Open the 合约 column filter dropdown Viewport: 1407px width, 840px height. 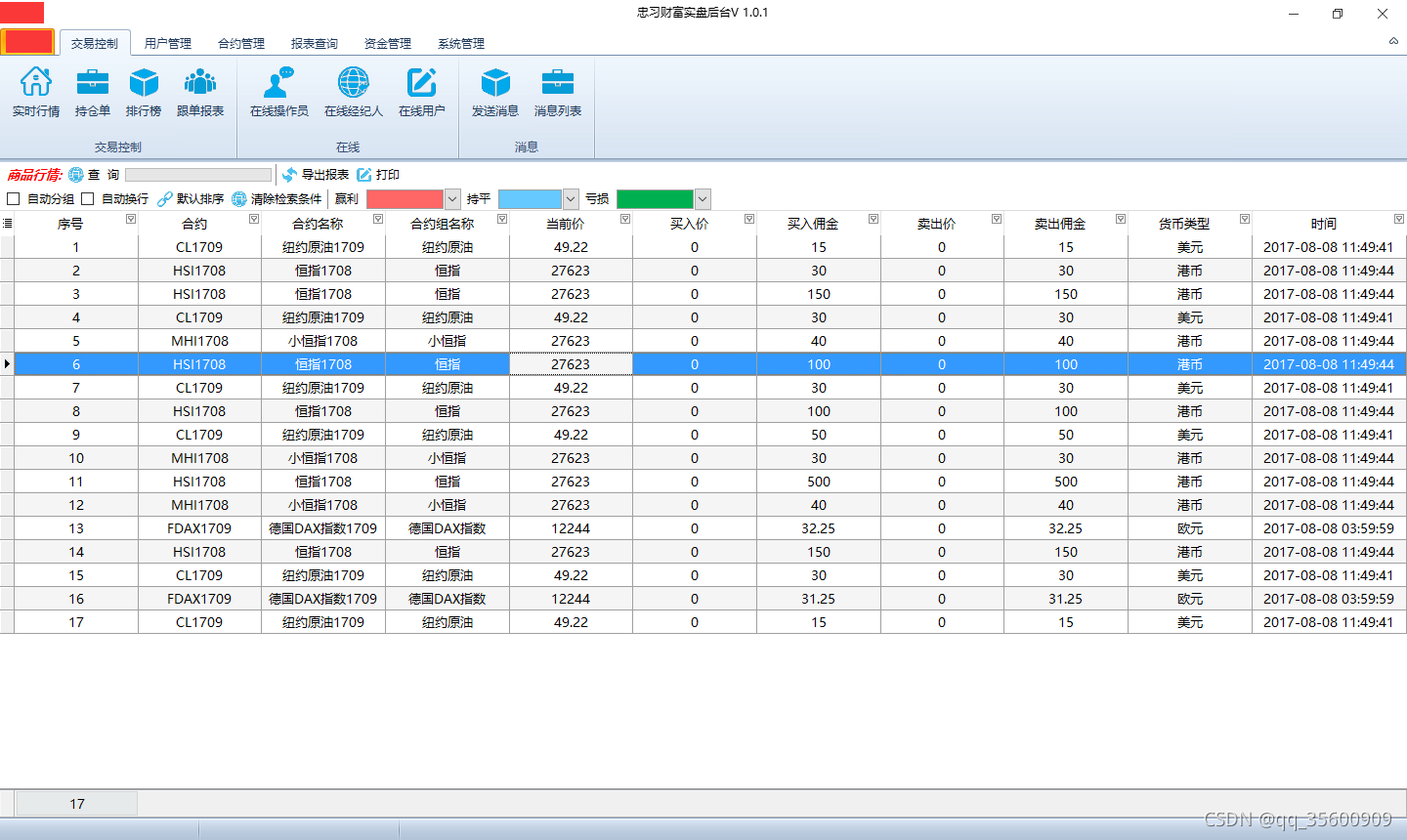pyautogui.click(x=254, y=219)
